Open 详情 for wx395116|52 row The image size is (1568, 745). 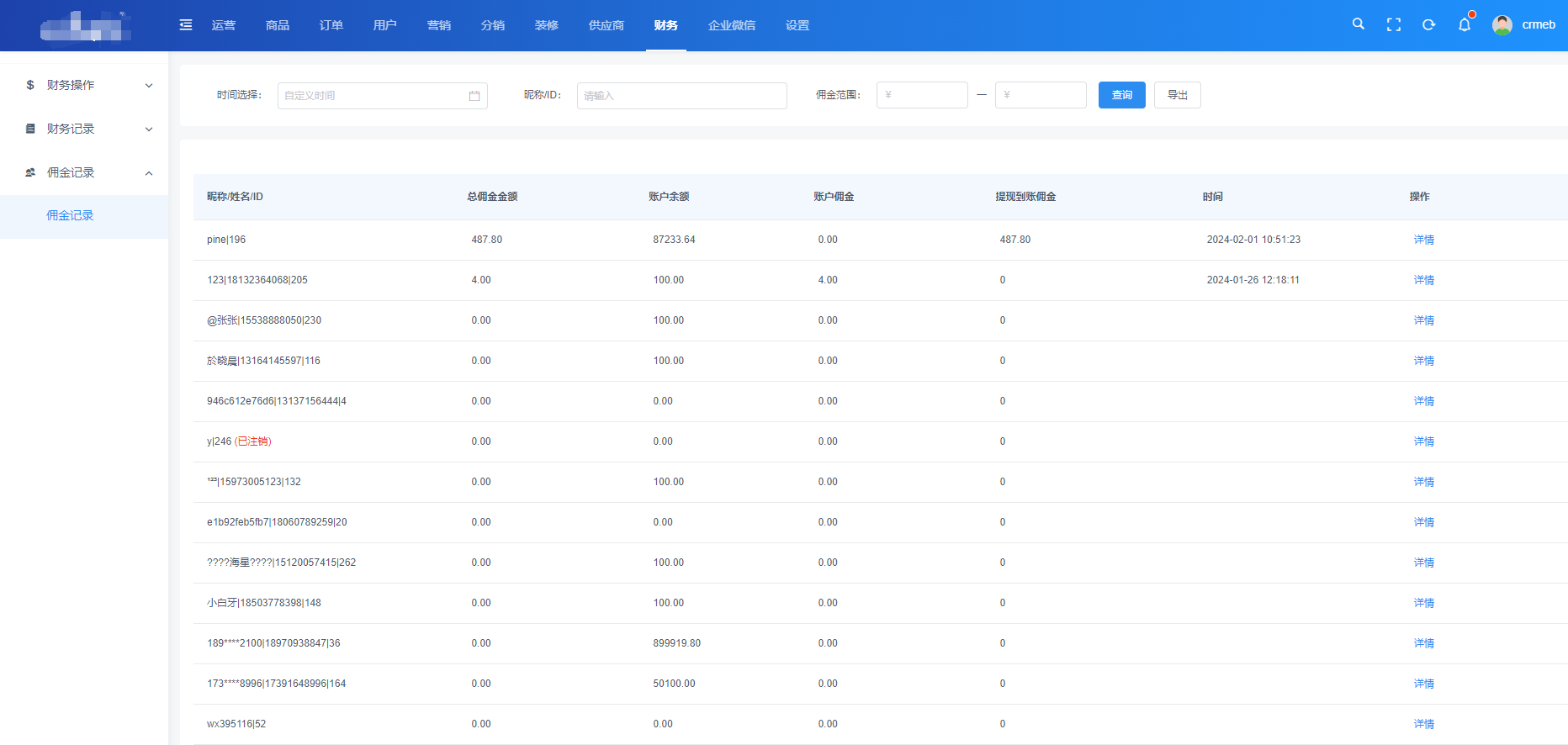[x=1424, y=724]
